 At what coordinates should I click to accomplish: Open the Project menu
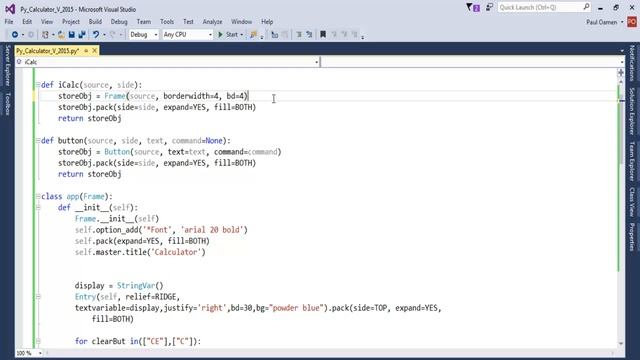[x=71, y=22]
